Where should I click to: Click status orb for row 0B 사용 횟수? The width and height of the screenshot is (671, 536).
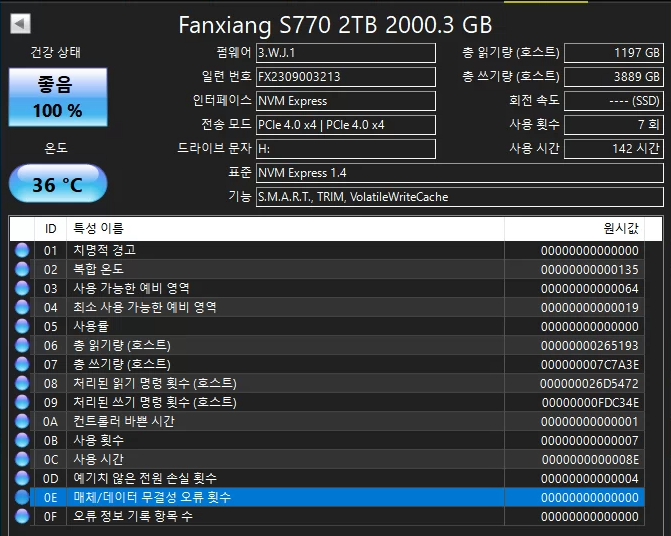[22, 440]
